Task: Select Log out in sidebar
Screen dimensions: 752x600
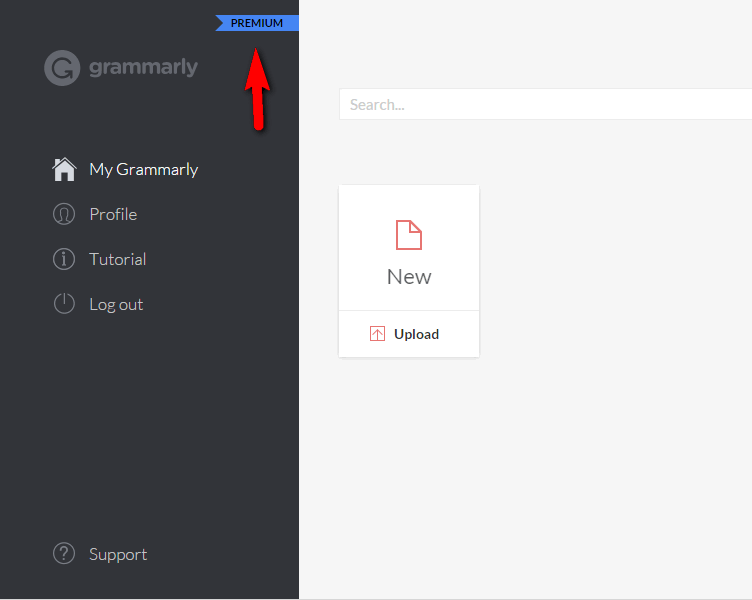Action: (116, 305)
